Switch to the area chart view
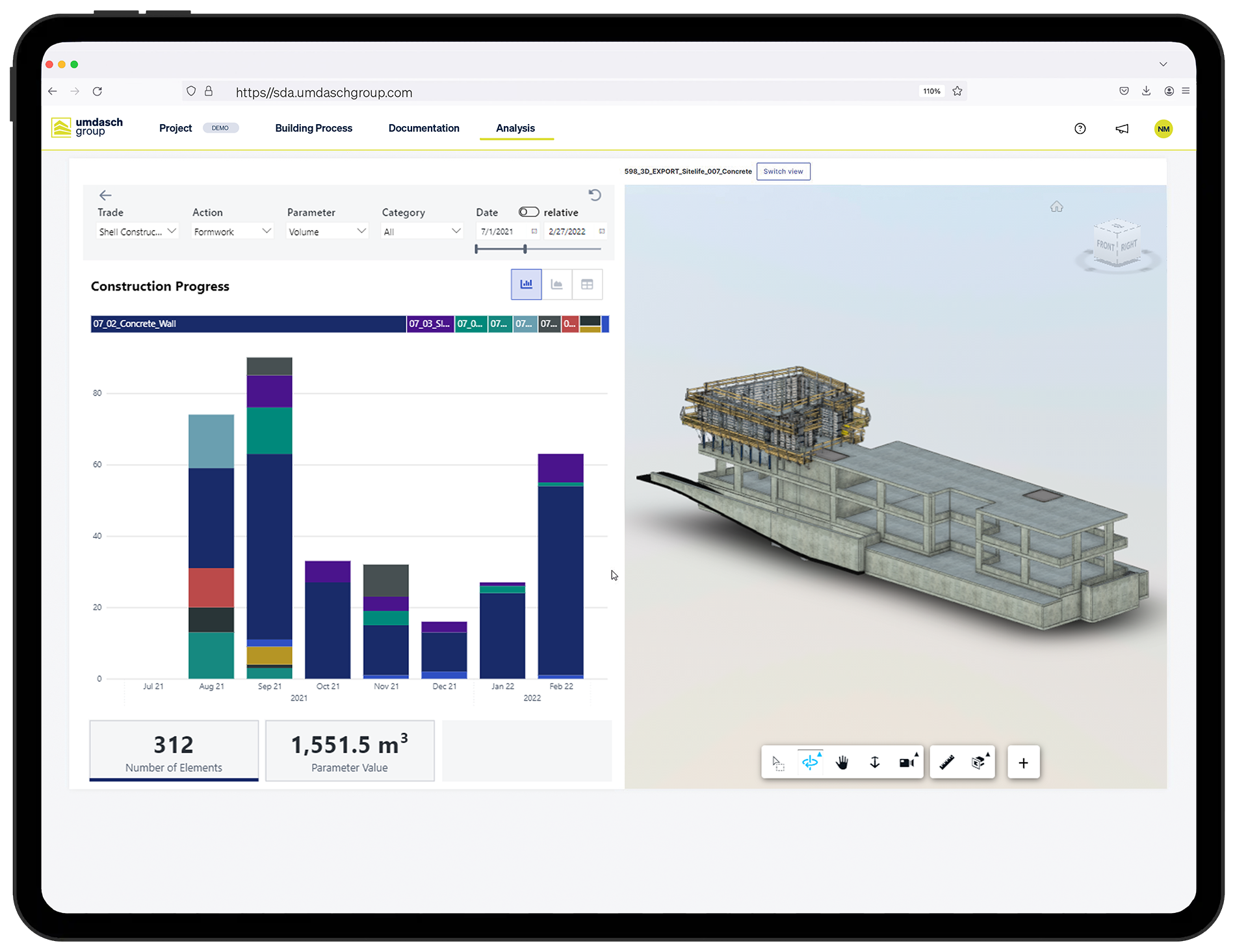 (556, 284)
